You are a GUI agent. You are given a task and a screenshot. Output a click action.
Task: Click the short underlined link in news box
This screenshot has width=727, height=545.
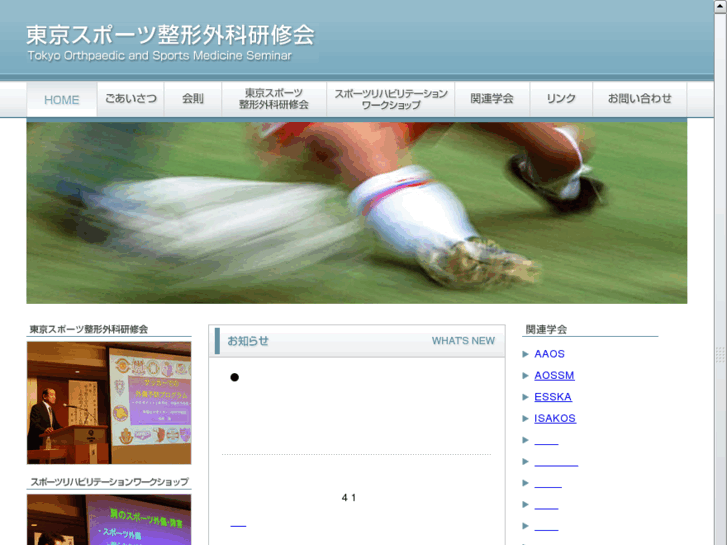tap(238, 526)
